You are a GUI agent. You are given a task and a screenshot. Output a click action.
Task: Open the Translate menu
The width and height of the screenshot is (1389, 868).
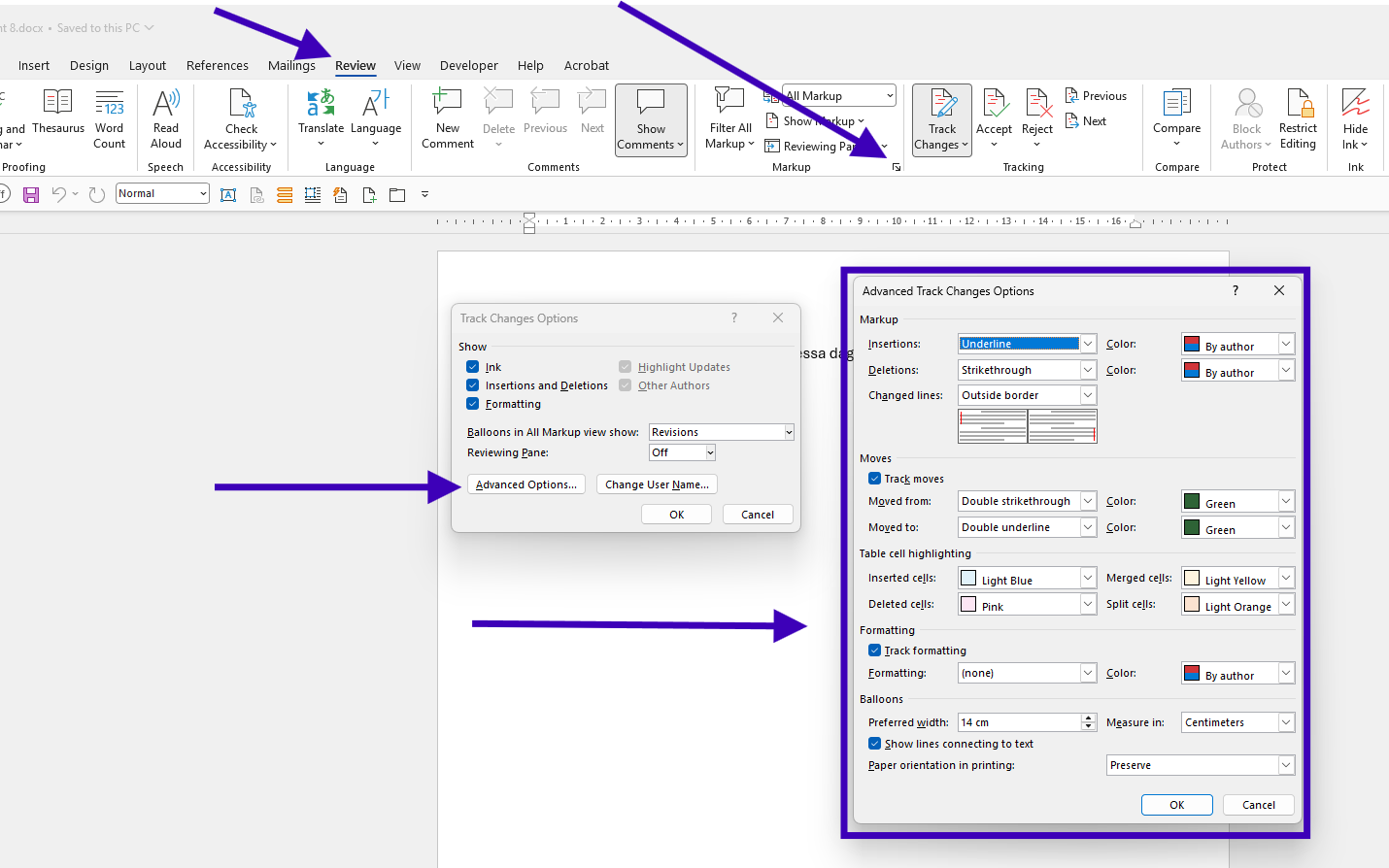(321, 118)
